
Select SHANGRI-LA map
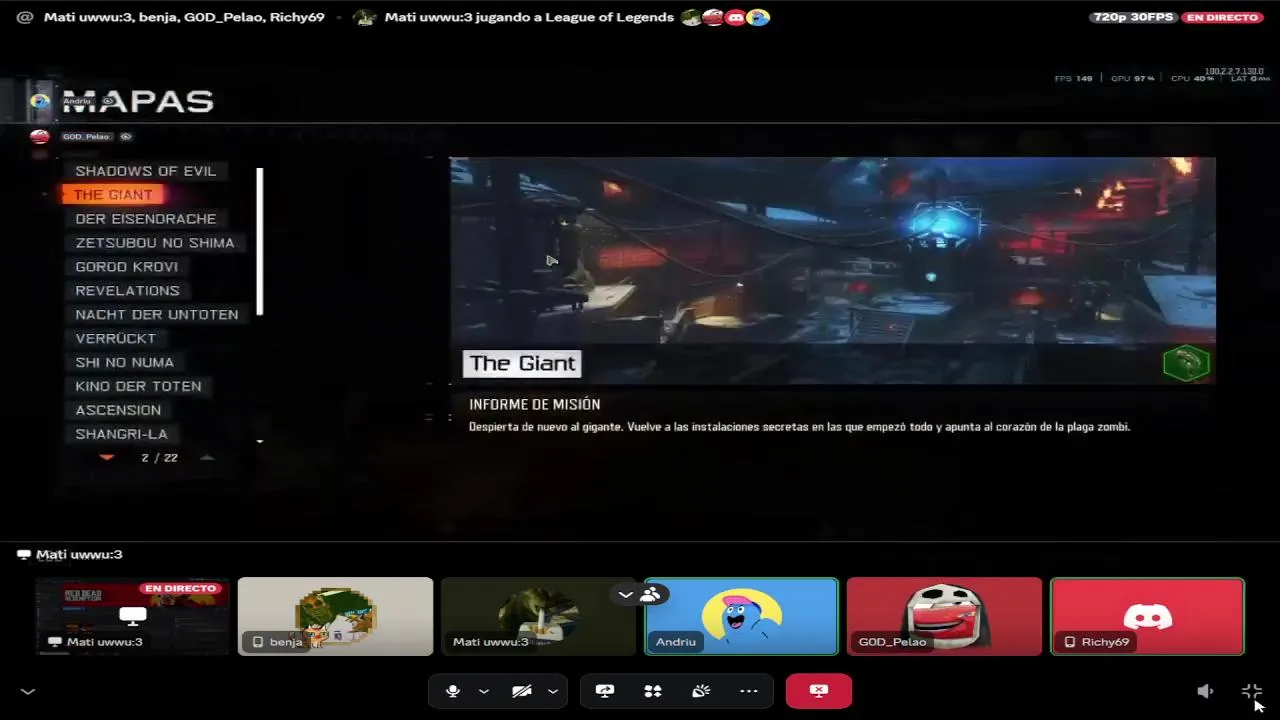[122, 435]
